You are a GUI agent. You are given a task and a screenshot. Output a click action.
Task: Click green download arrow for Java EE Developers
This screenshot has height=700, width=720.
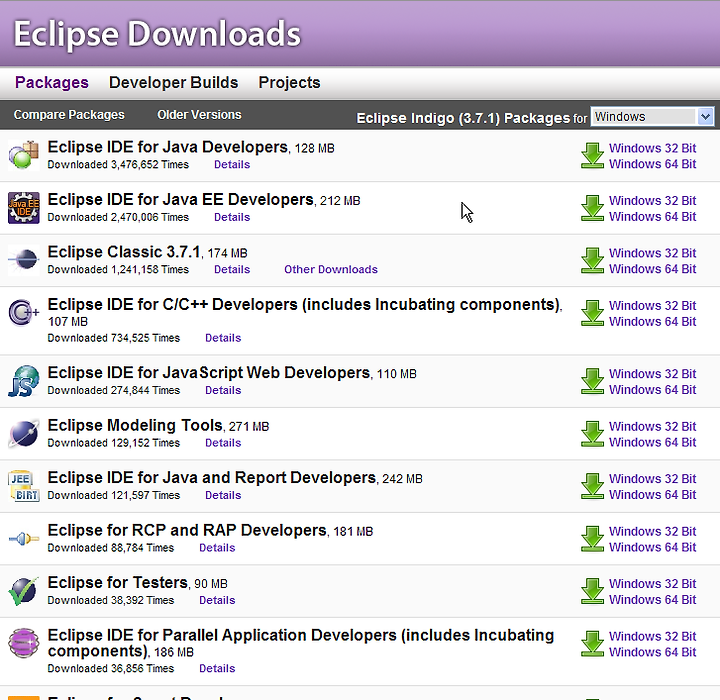click(x=592, y=208)
